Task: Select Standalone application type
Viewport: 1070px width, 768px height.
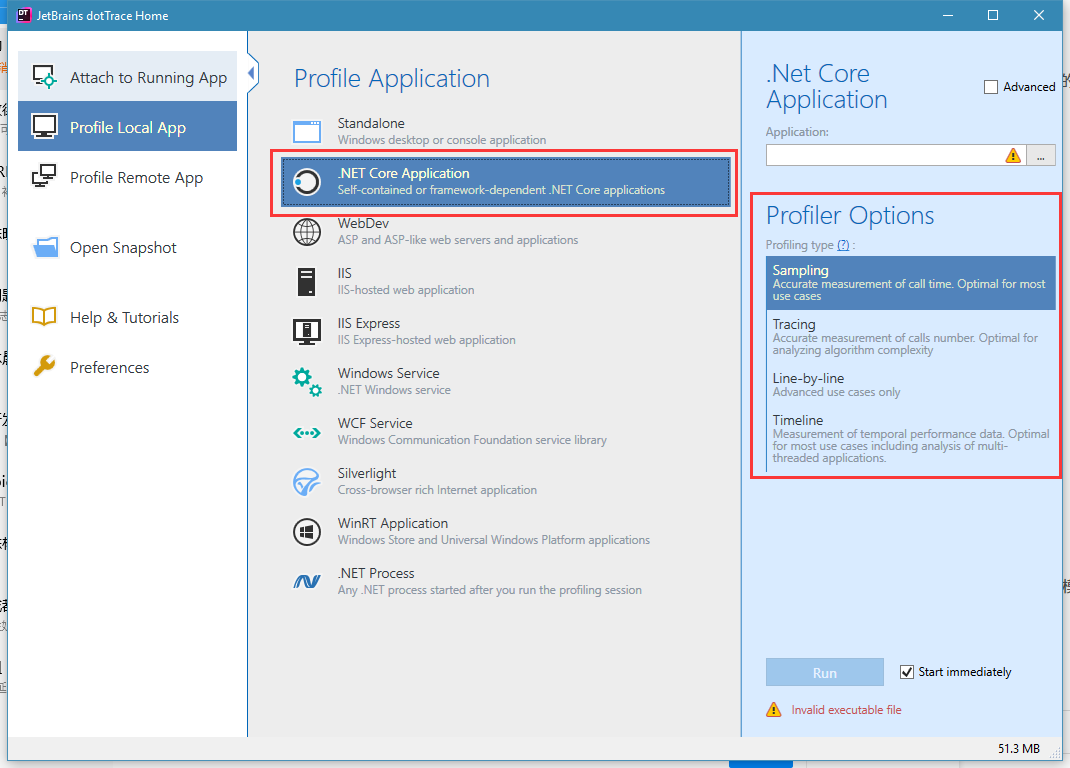Action: point(506,131)
